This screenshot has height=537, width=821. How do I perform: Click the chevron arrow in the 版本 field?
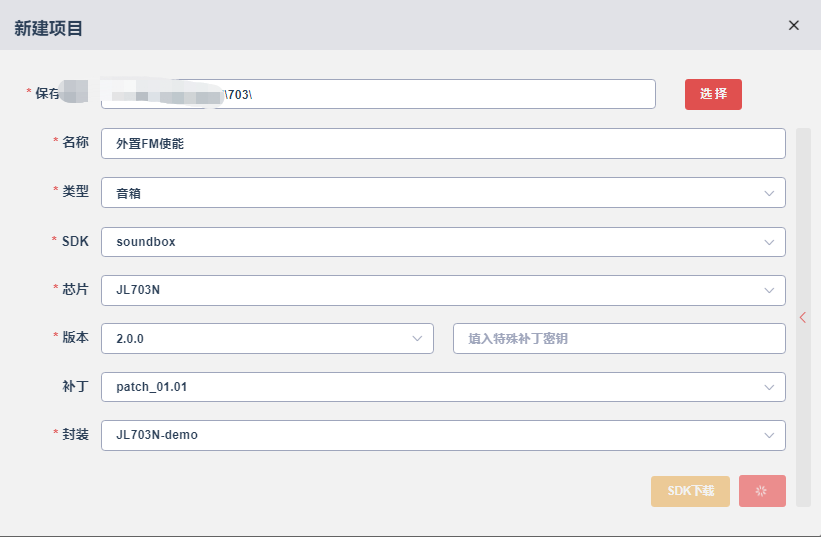coord(417,339)
